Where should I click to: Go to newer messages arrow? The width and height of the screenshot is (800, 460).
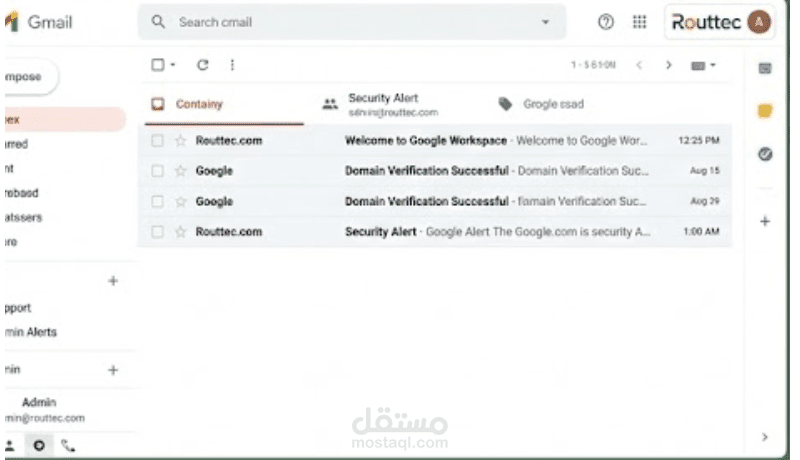639,65
